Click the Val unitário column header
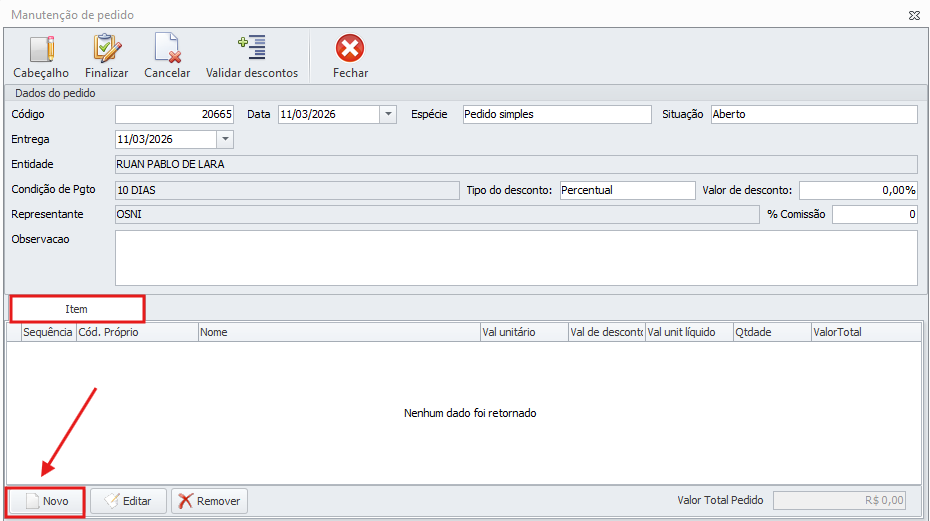 (x=522, y=332)
